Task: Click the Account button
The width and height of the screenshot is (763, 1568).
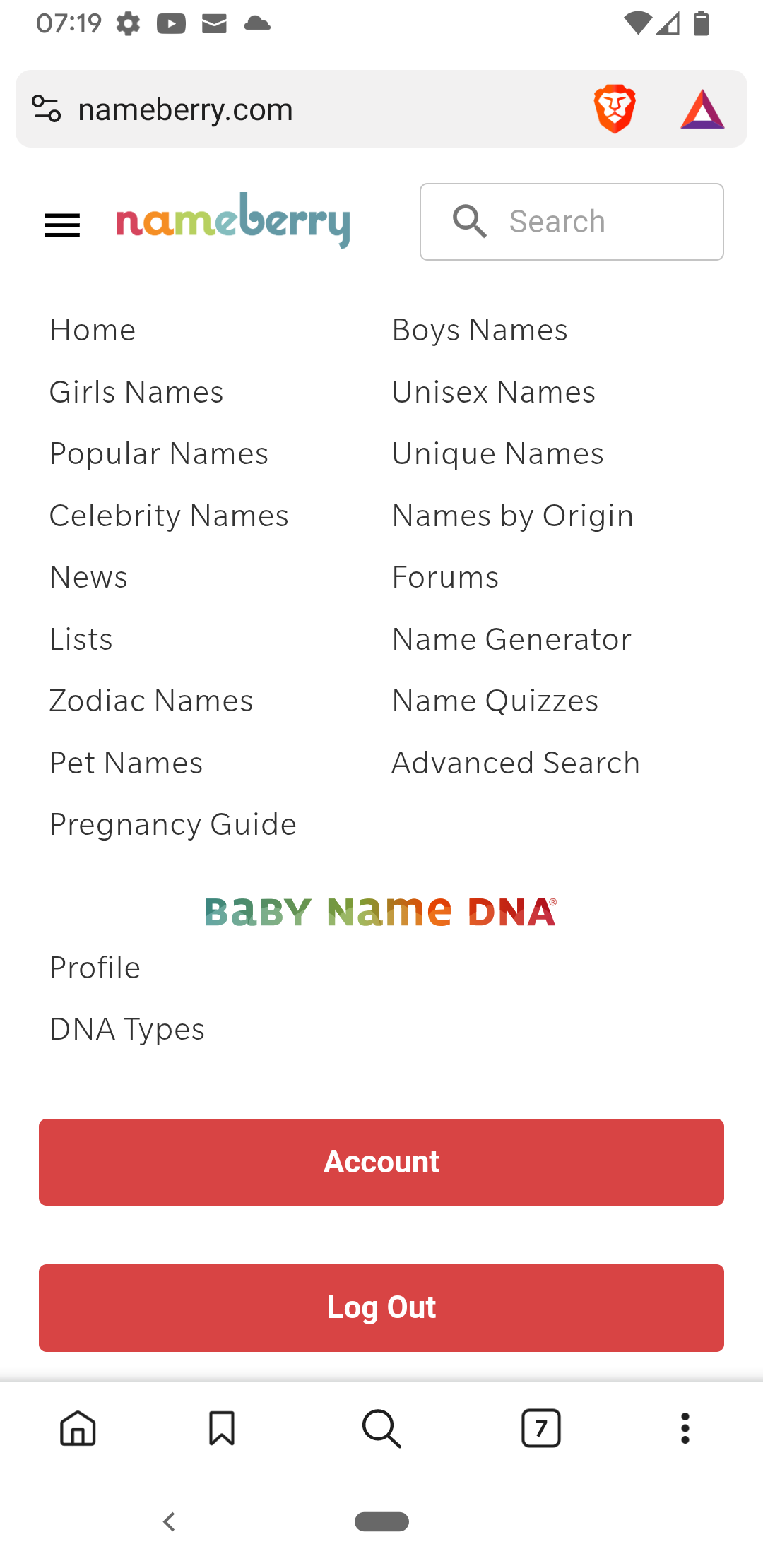Action: [381, 1162]
